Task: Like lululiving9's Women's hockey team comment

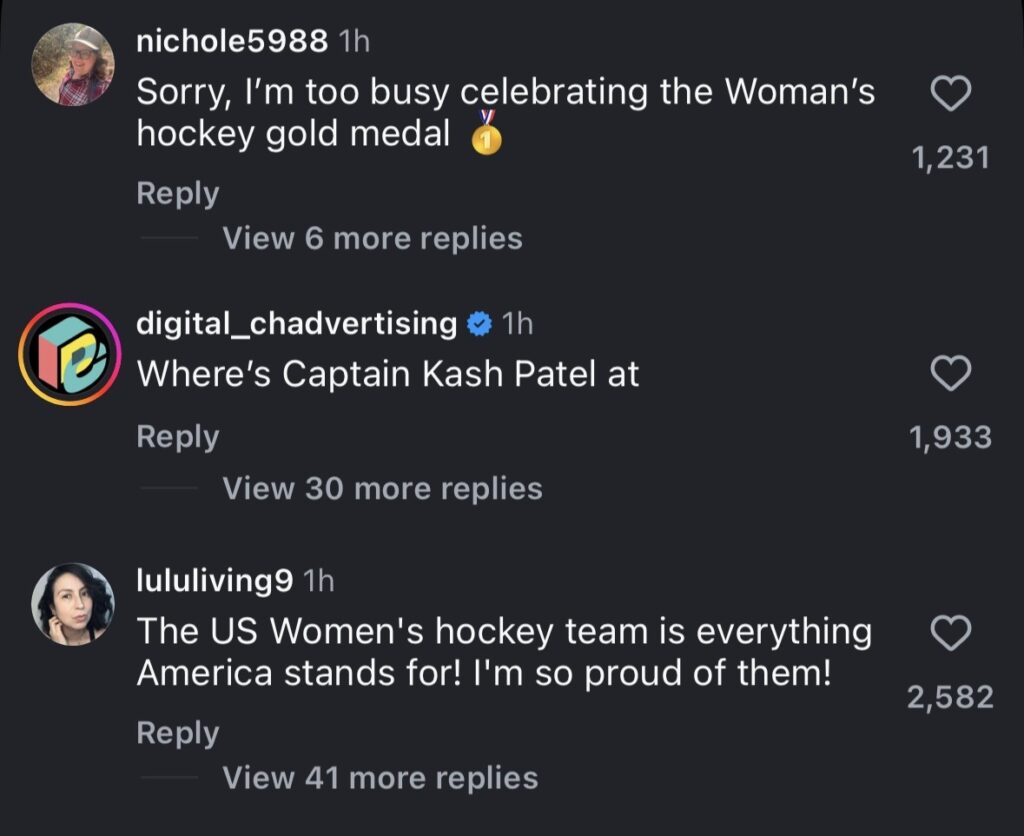Action: (x=950, y=633)
